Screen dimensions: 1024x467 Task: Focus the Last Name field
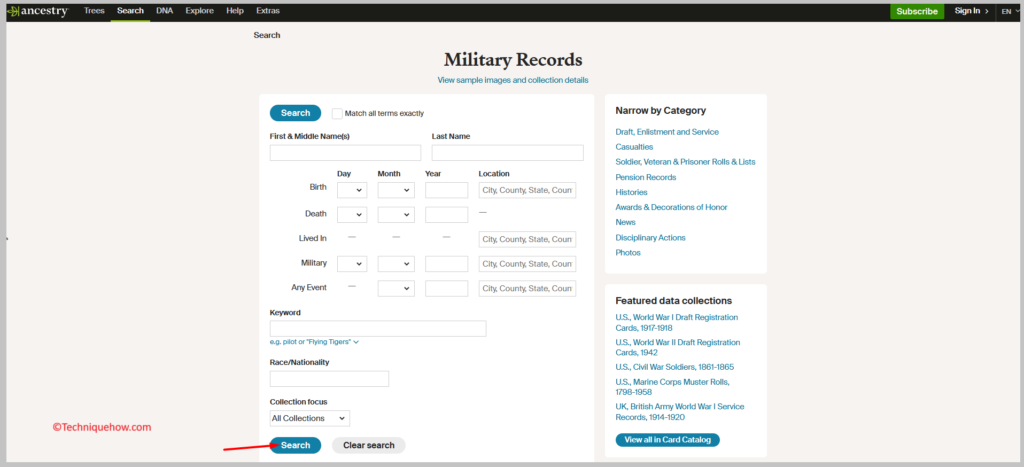point(507,153)
